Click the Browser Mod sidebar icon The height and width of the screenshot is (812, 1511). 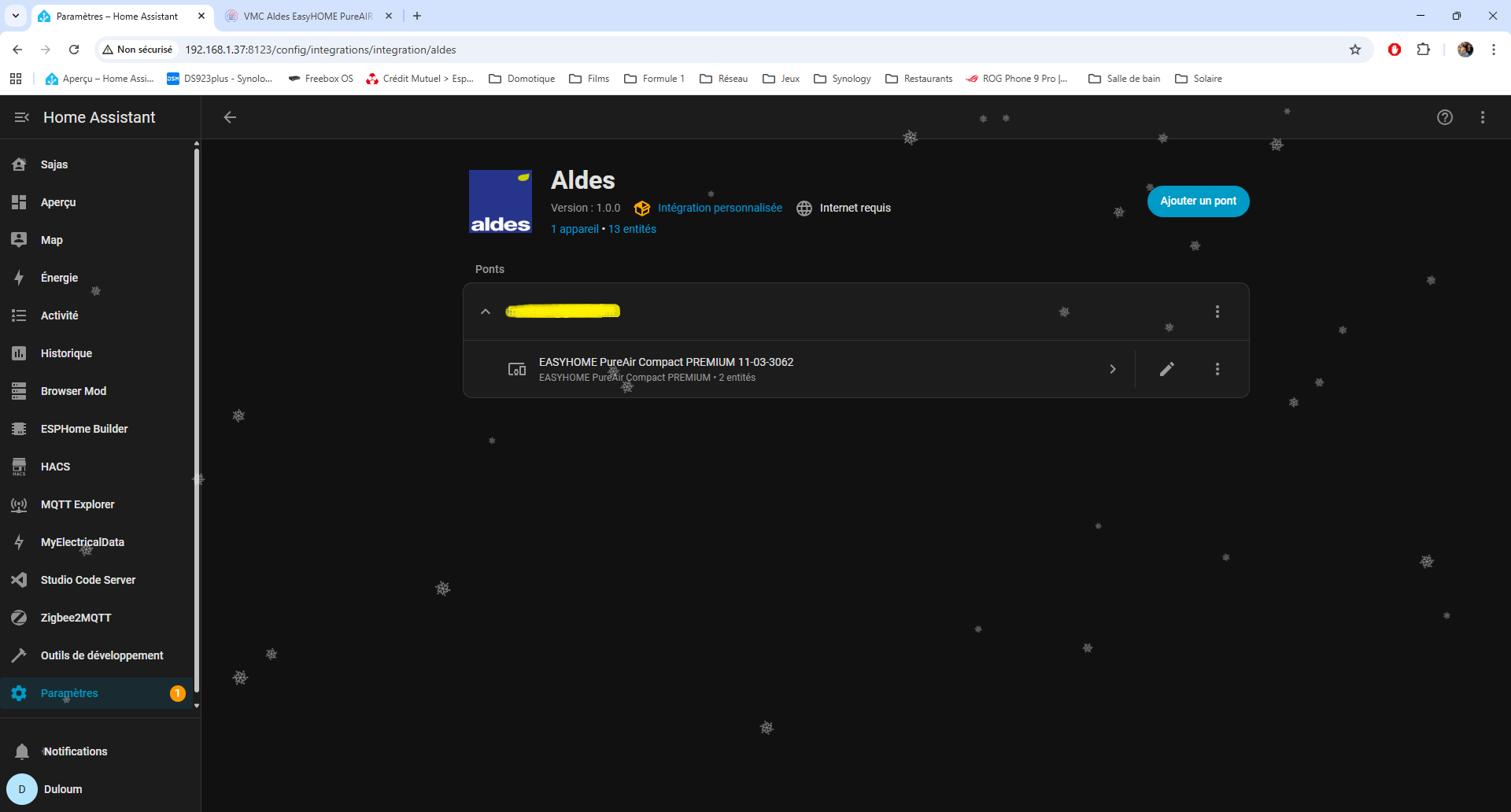pos(19,391)
